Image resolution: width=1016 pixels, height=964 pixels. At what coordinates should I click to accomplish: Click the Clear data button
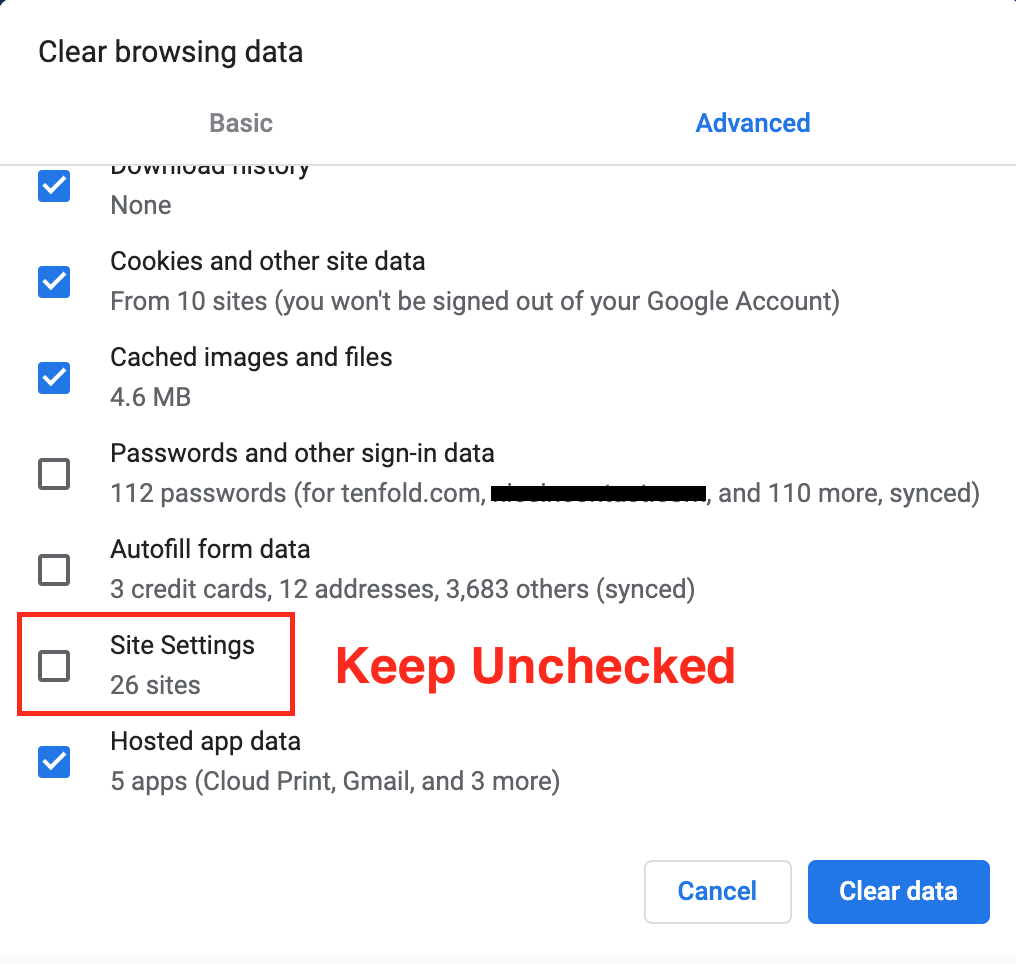point(898,891)
